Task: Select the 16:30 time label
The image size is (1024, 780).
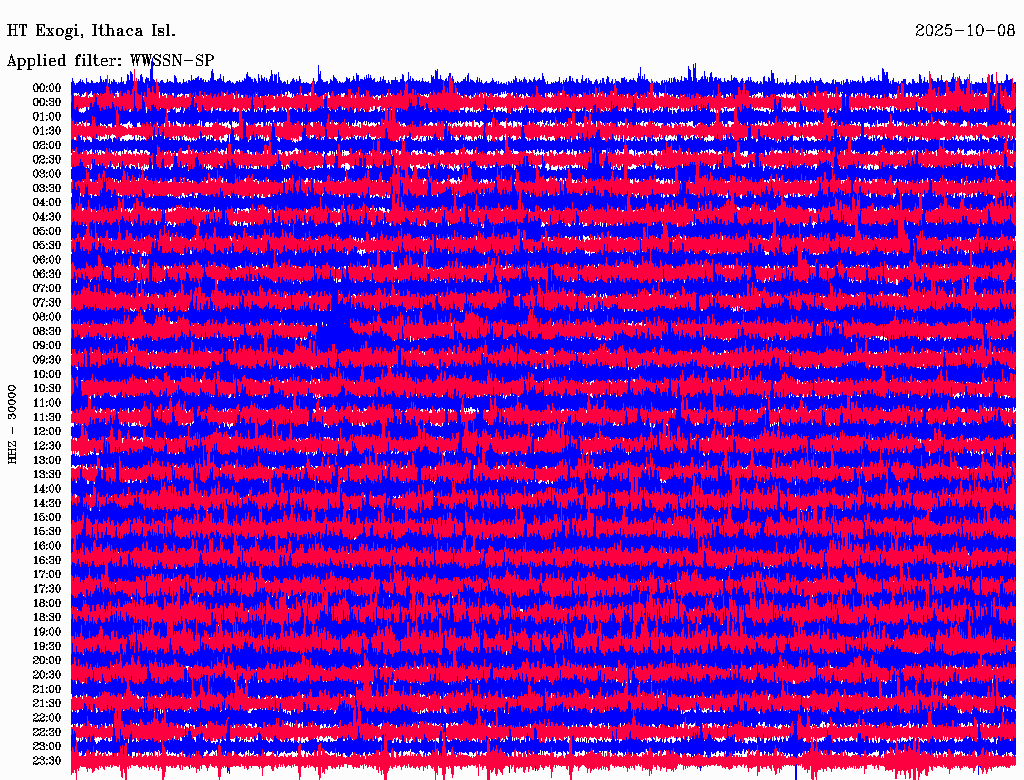Action: tap(47, 561)
